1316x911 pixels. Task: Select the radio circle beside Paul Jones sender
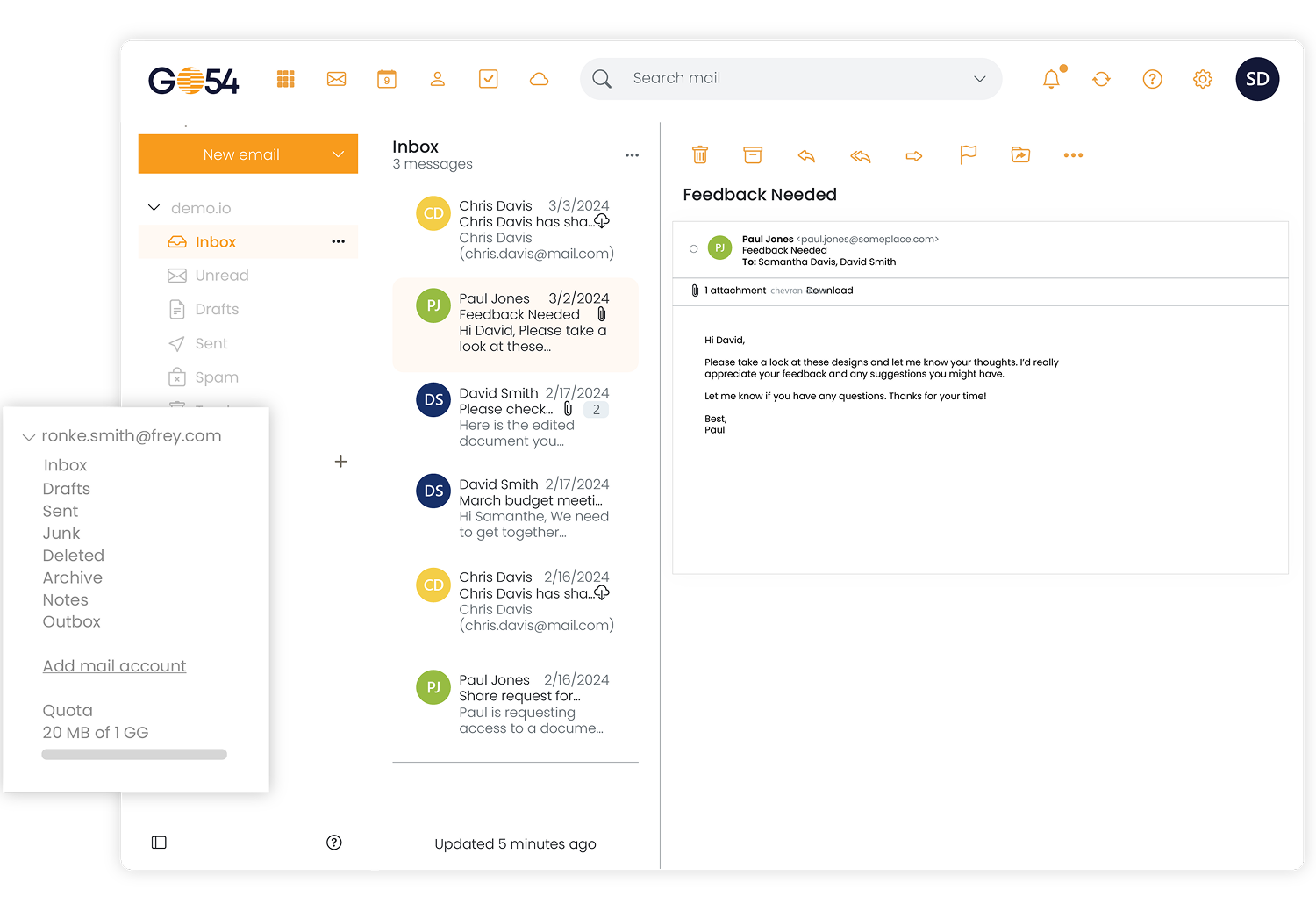(694, 249)
